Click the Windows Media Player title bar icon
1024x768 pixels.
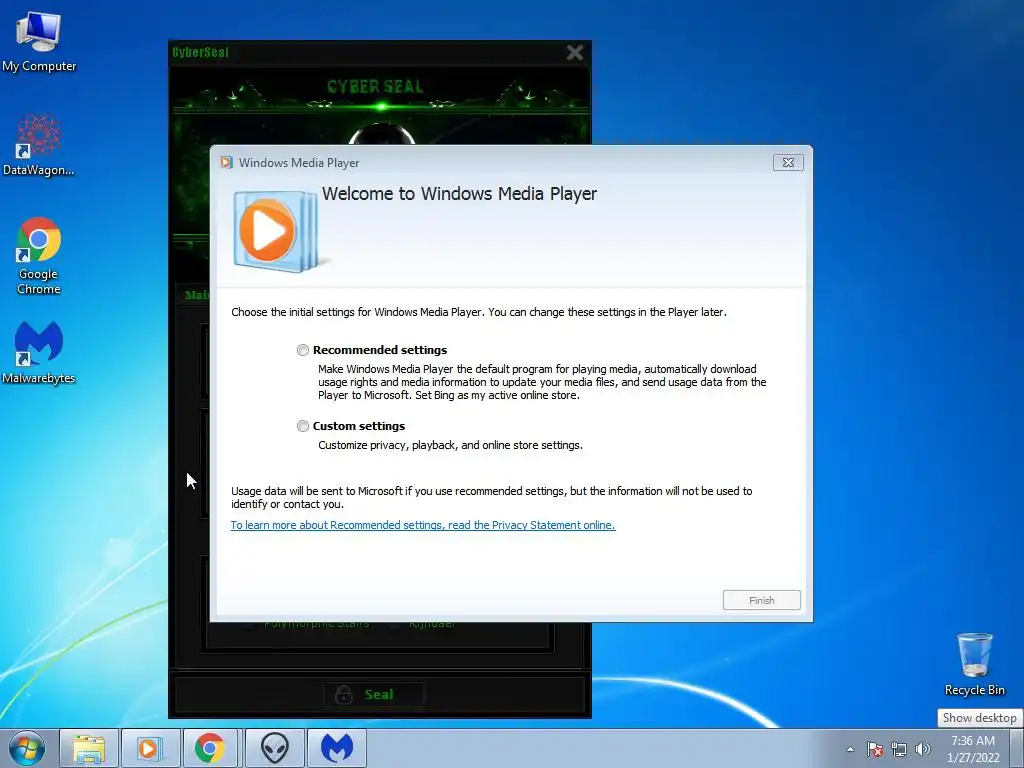(x=227, y=163)
